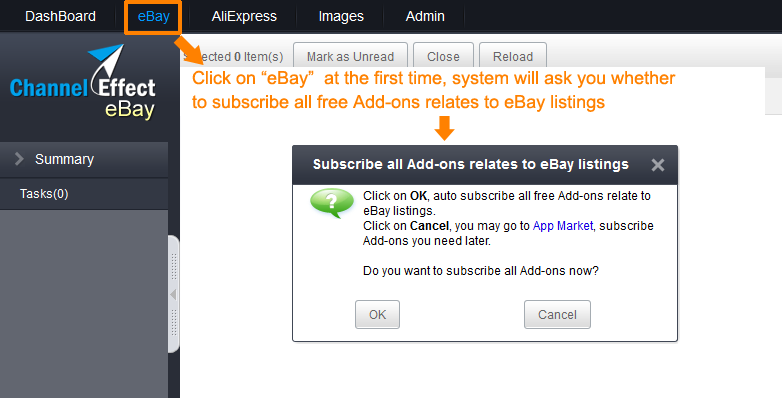Click the Close toolbar button

click(x=443, y=56)
